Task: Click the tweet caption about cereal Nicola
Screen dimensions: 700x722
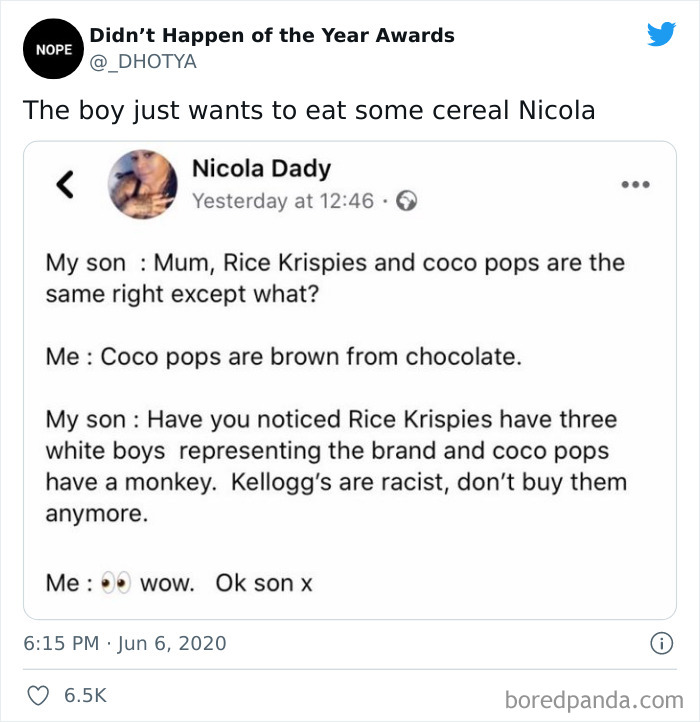Action: [309, 110]
